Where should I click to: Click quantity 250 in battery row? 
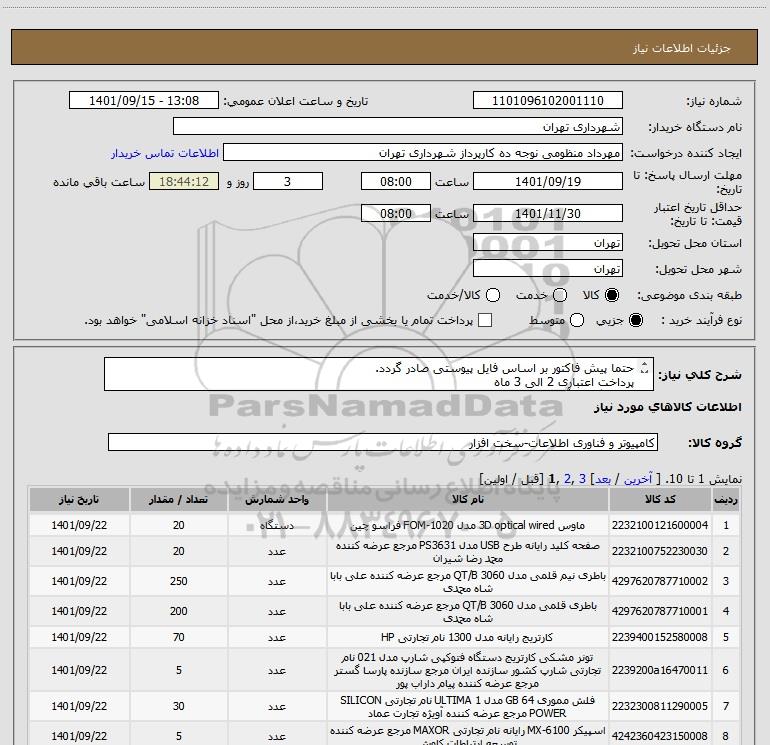tap(178, 581)
